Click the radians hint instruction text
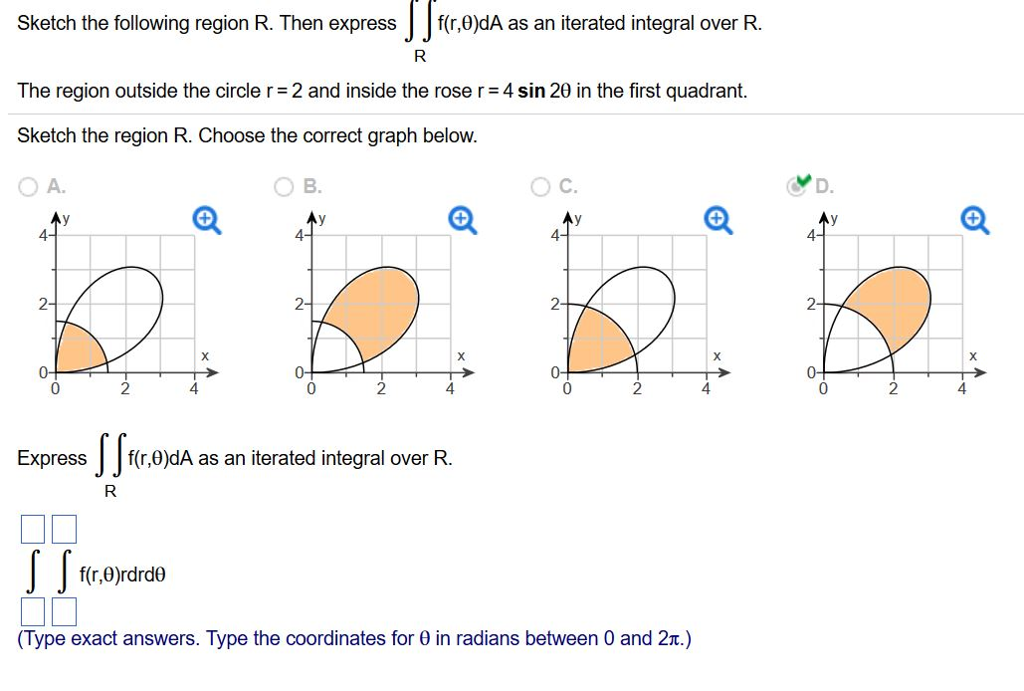The height and width of the screenshot is (691, 1024). click(350, 638)
